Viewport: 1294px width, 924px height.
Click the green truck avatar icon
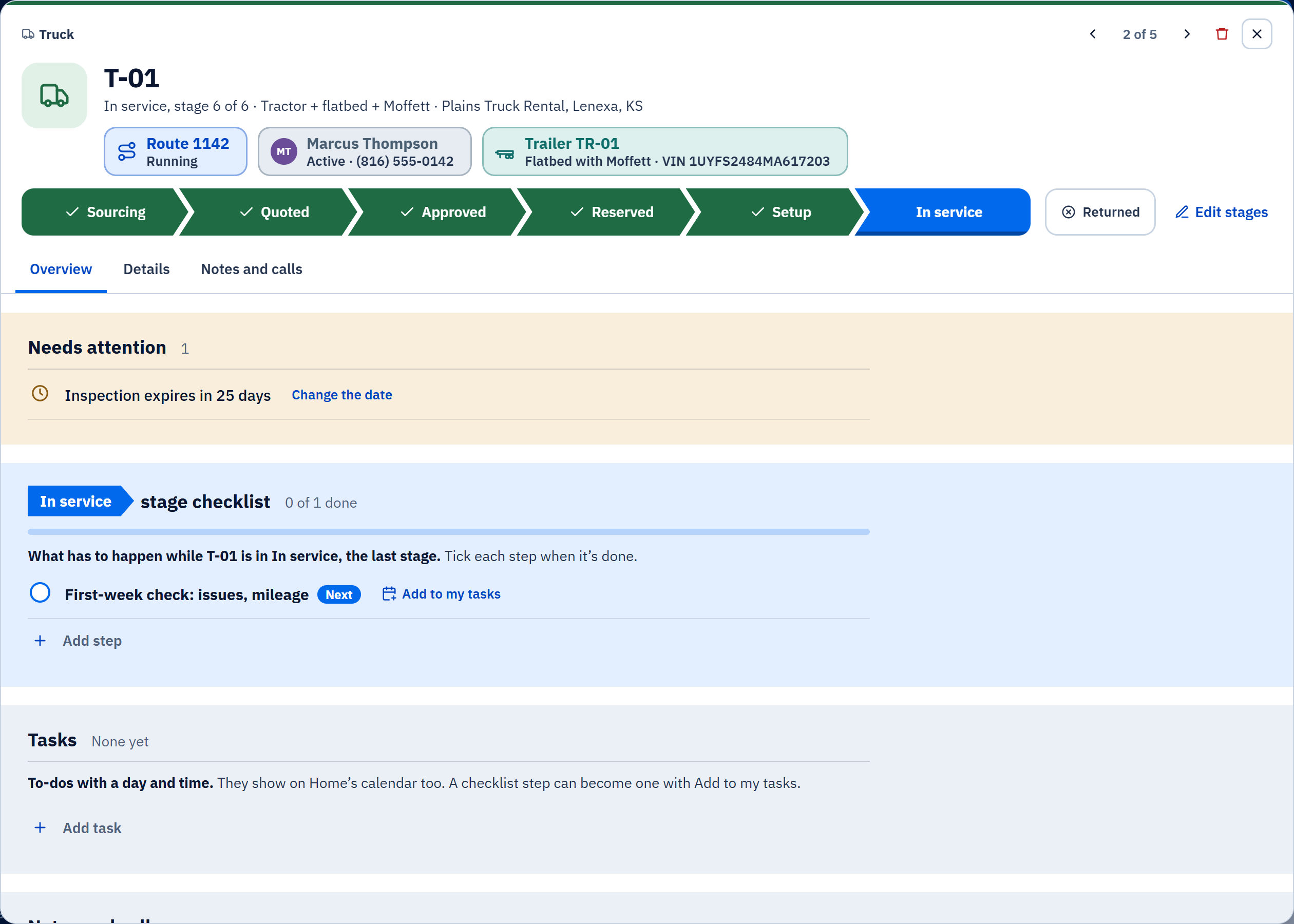tap(54, 95)
